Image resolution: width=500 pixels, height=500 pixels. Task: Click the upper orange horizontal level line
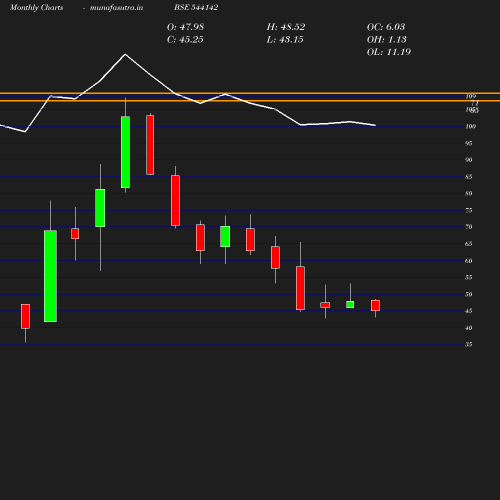[250, 93]
